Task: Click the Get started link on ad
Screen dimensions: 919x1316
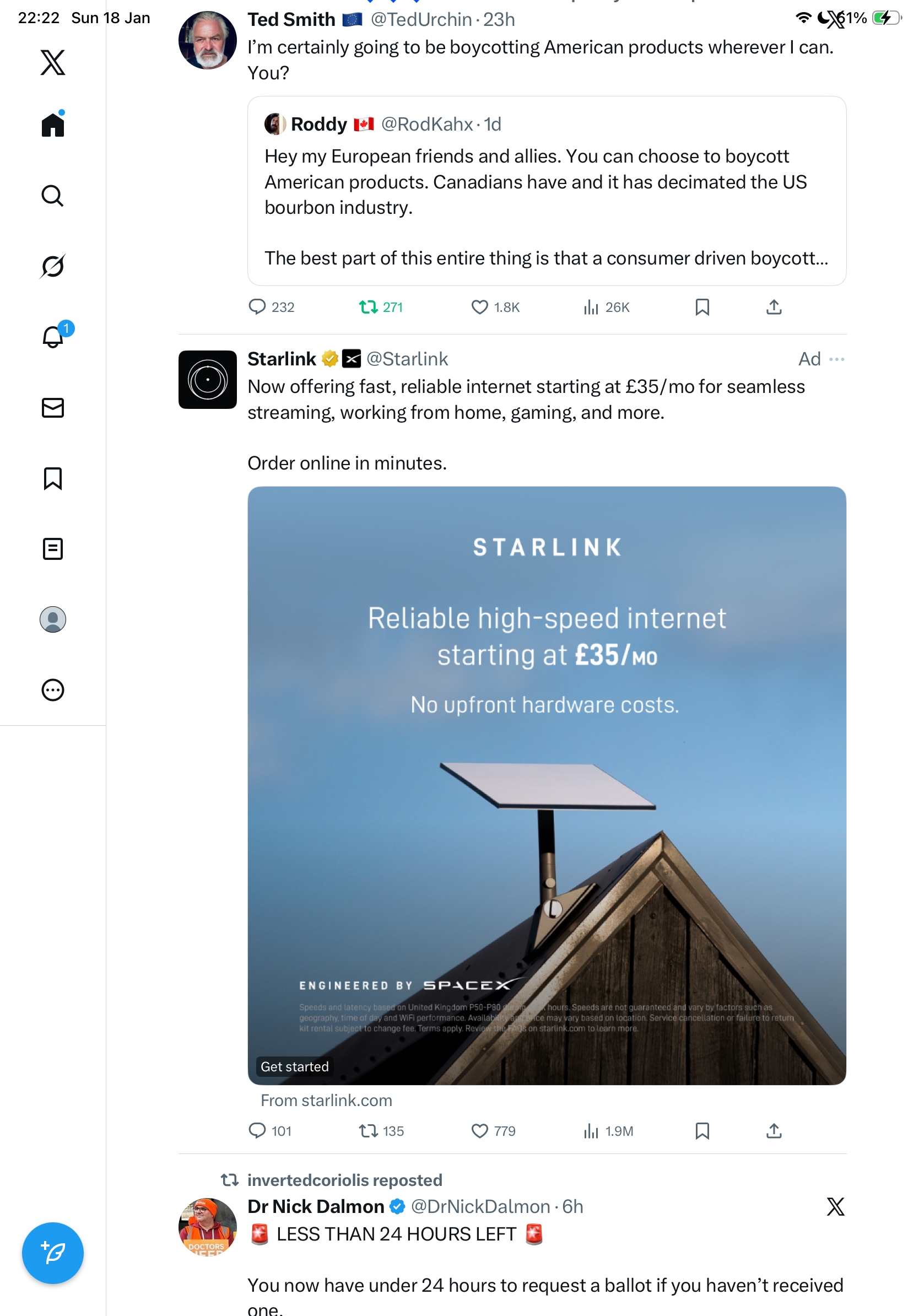Action: click(295, 1066)
